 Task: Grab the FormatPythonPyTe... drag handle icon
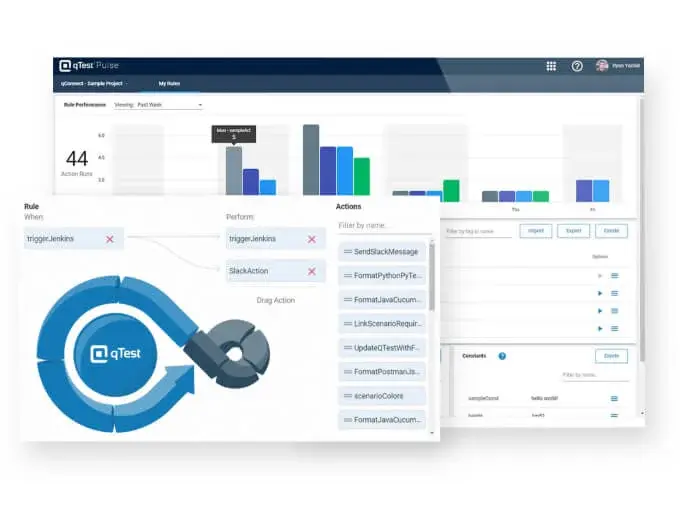pos(347,276)
